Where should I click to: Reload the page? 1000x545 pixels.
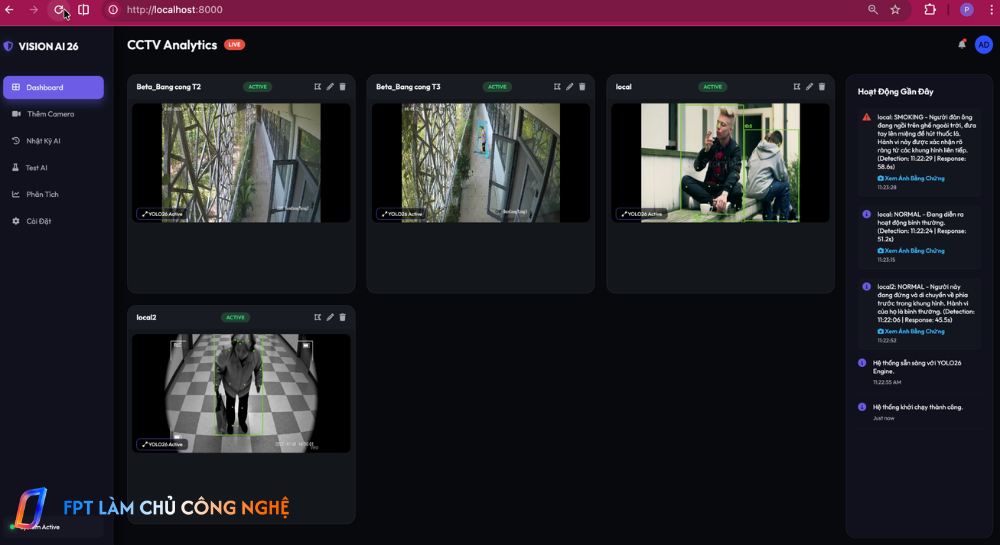(59, 10)
